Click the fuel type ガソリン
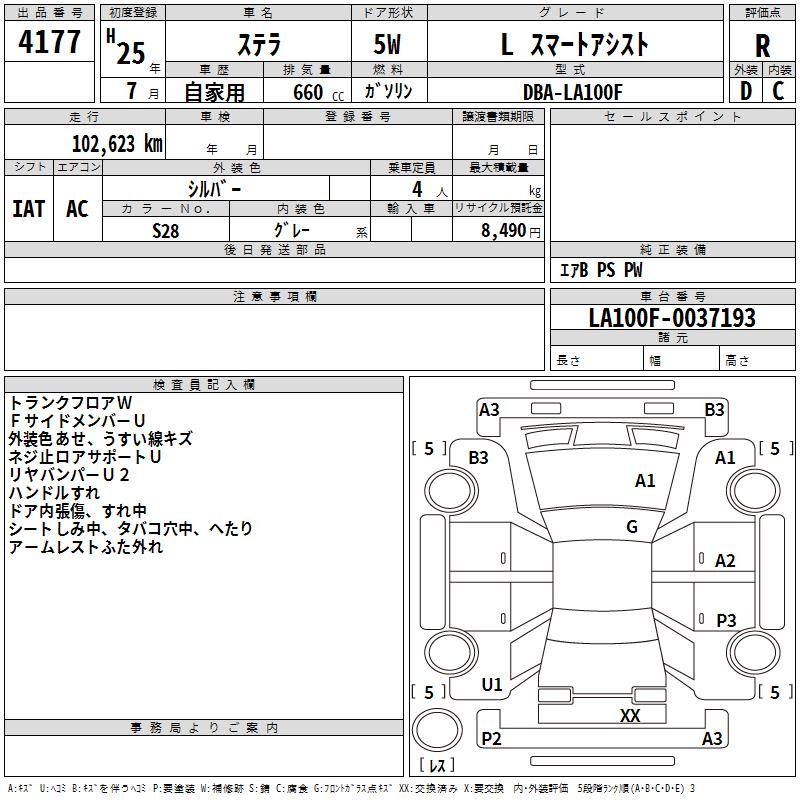The height and width of the screenshot is (800, 800). coord(388,91)
